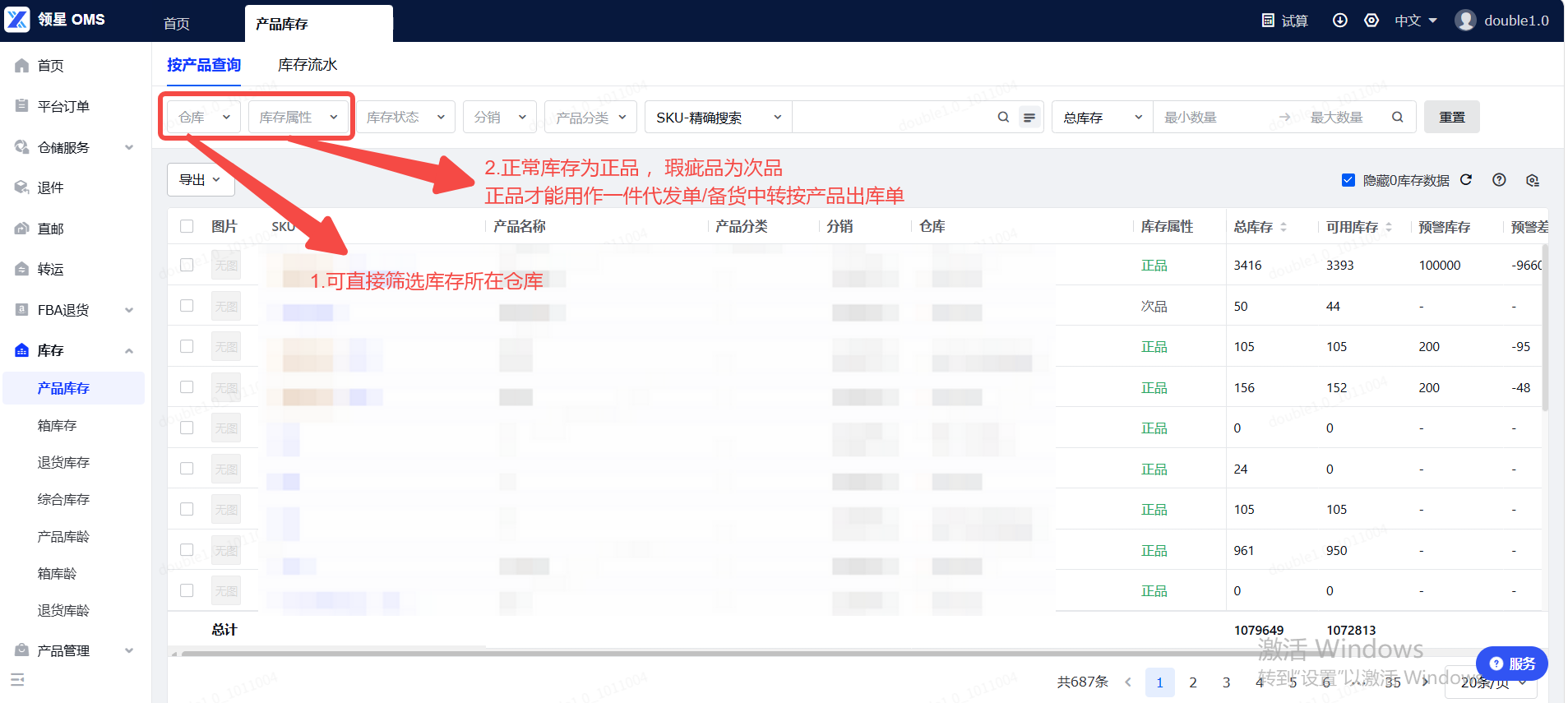
Task: Expand the 导出 export dropdown
Action: (201, 179)
